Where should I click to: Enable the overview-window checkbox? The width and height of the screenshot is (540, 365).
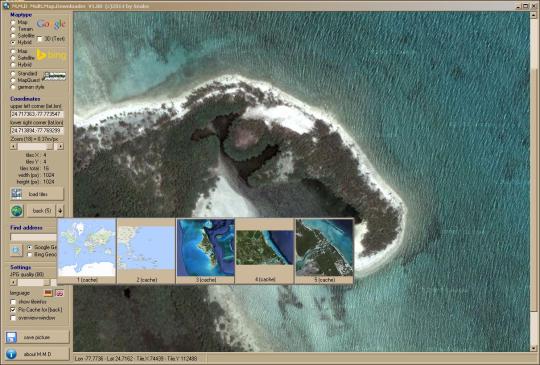[13, 318]
